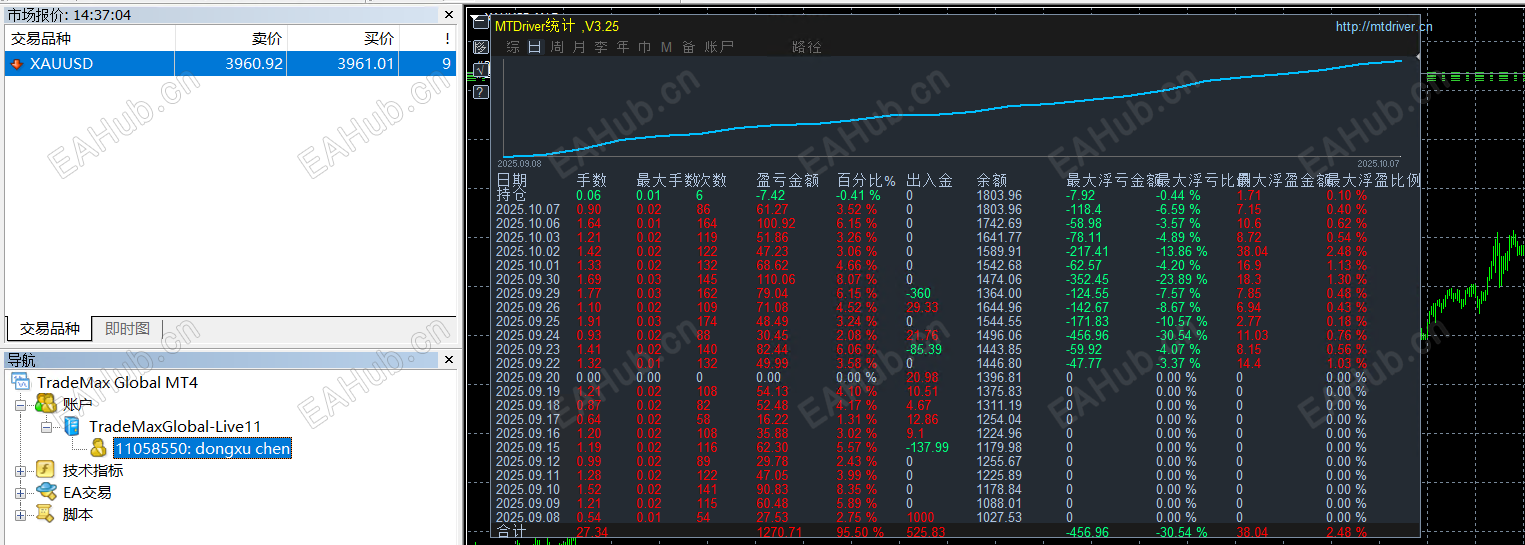Open the question mark help icon
The width and height of the screenshot is (1525, 545).
pyautogui.click(x=481, y=92)
